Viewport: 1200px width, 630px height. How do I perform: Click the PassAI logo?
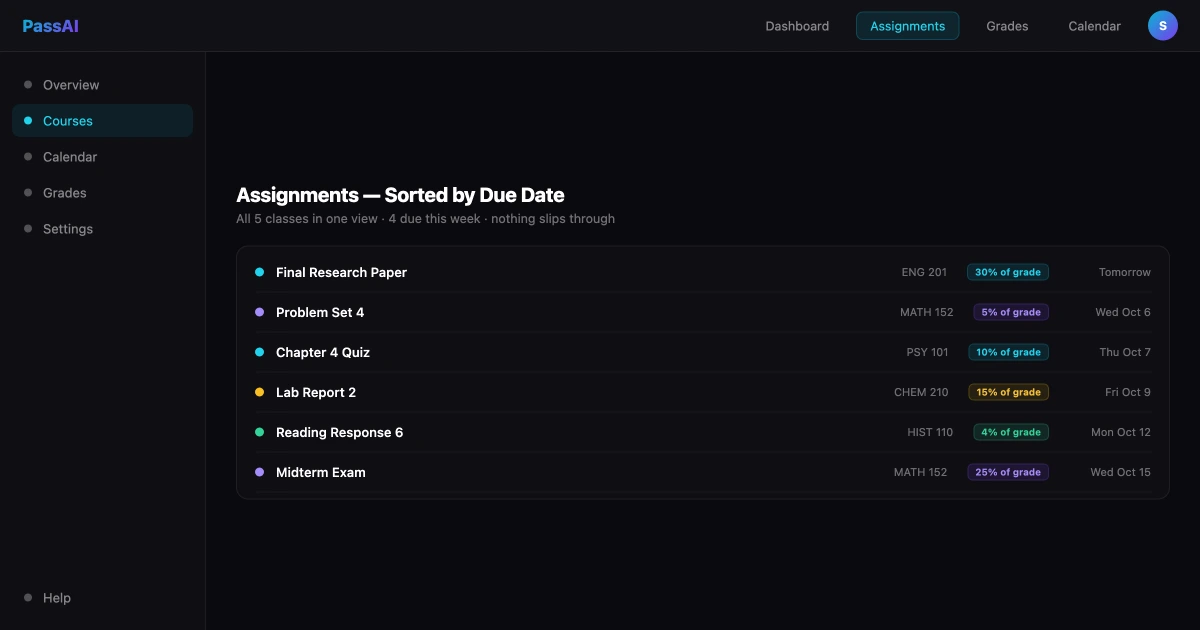click(x=50, y=26)
